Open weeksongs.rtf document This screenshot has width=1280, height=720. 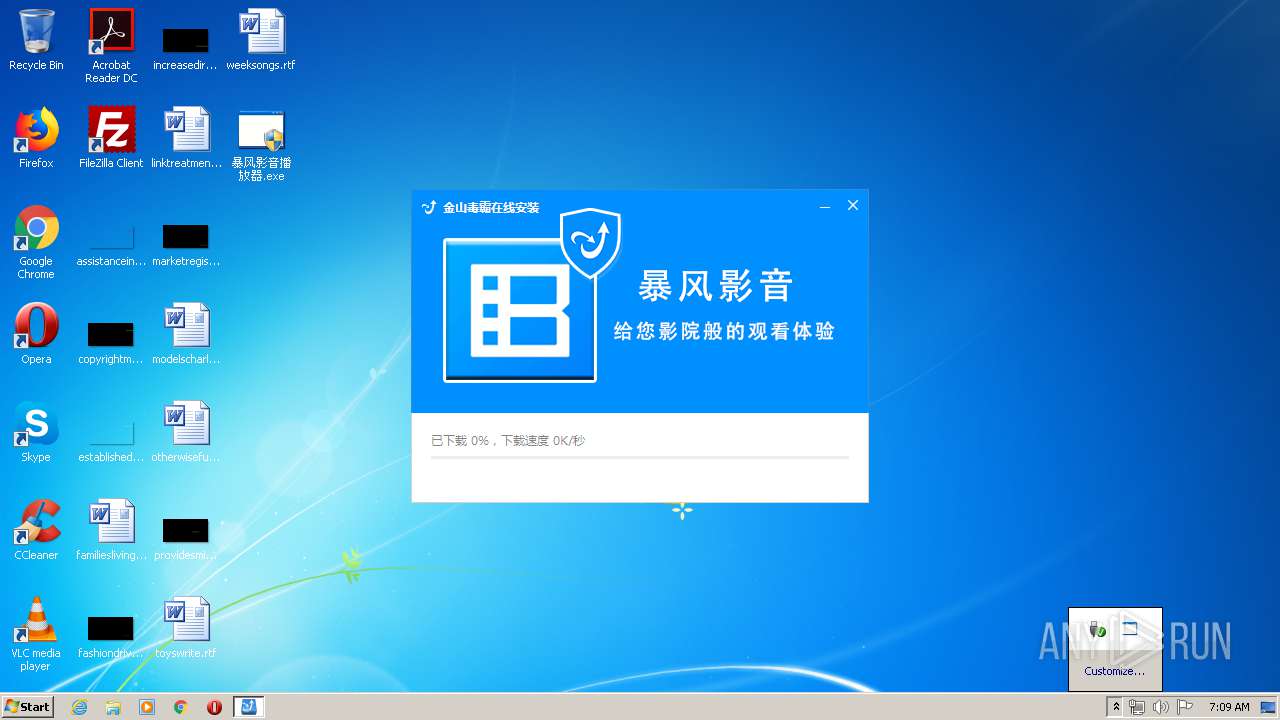(x=261, y=40)
